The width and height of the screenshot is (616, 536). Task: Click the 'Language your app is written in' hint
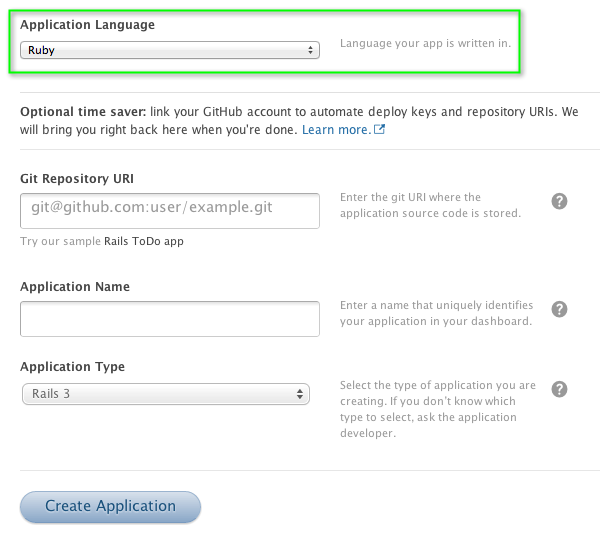[426, 45]
